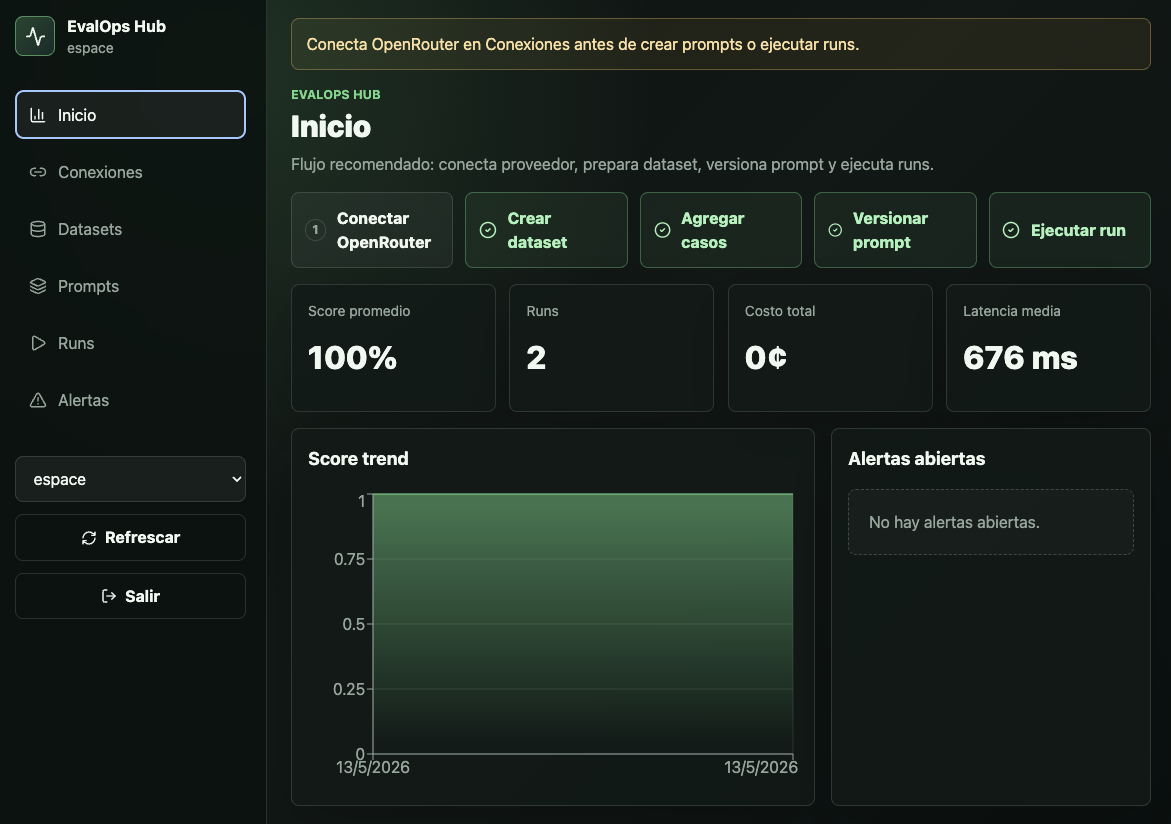The image size is (1171, 824).
Task: Click the Score trend green chart area
Action: 583,624
